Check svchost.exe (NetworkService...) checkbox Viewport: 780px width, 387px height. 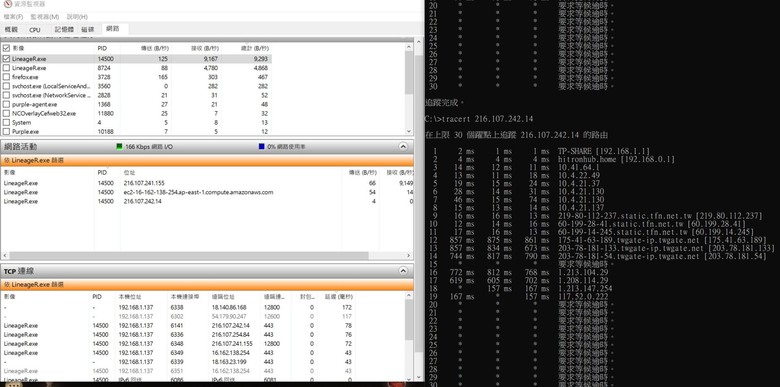[x=6, y=95]
